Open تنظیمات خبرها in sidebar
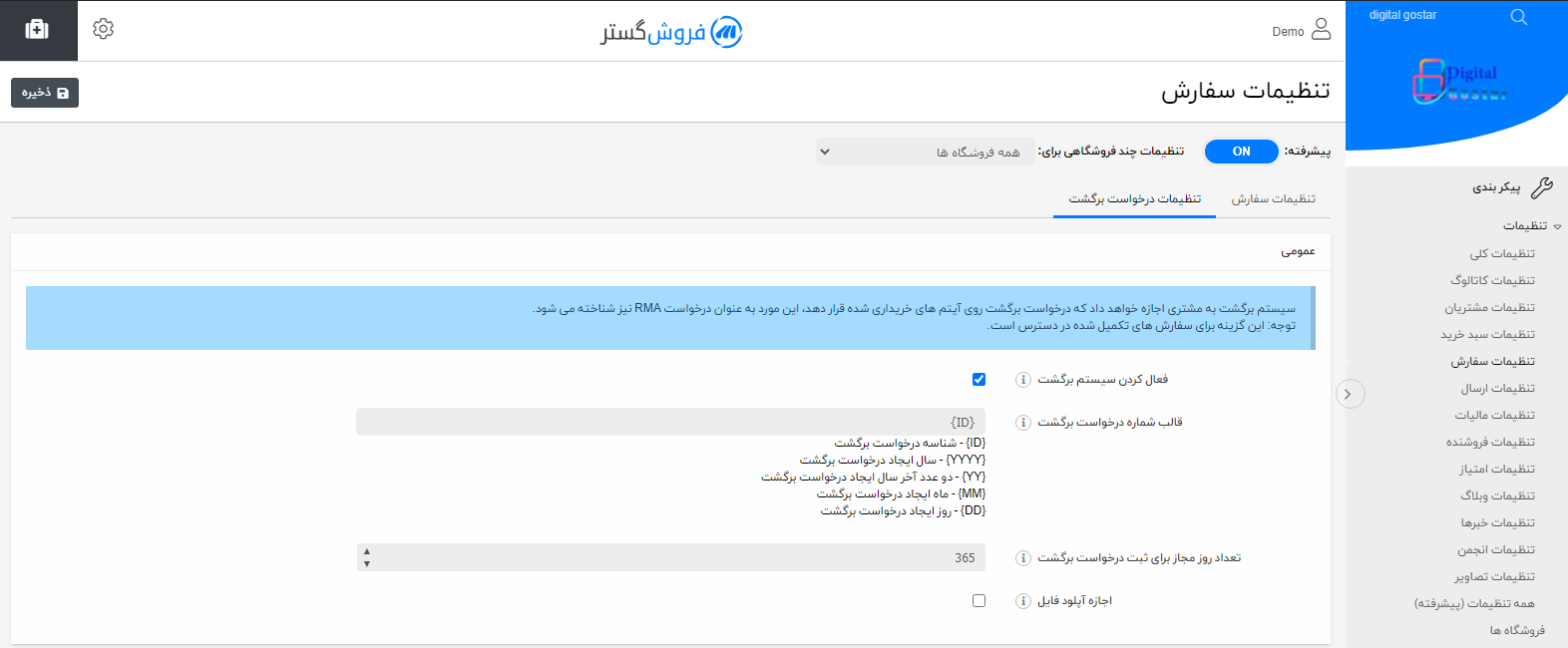Image resolution: width=1568 pixels, height=648 pixels. click(1498, 523)
